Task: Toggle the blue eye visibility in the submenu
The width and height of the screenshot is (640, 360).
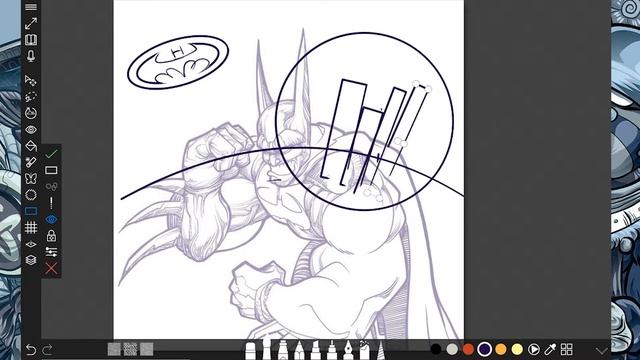Action: tap(51, 220)
